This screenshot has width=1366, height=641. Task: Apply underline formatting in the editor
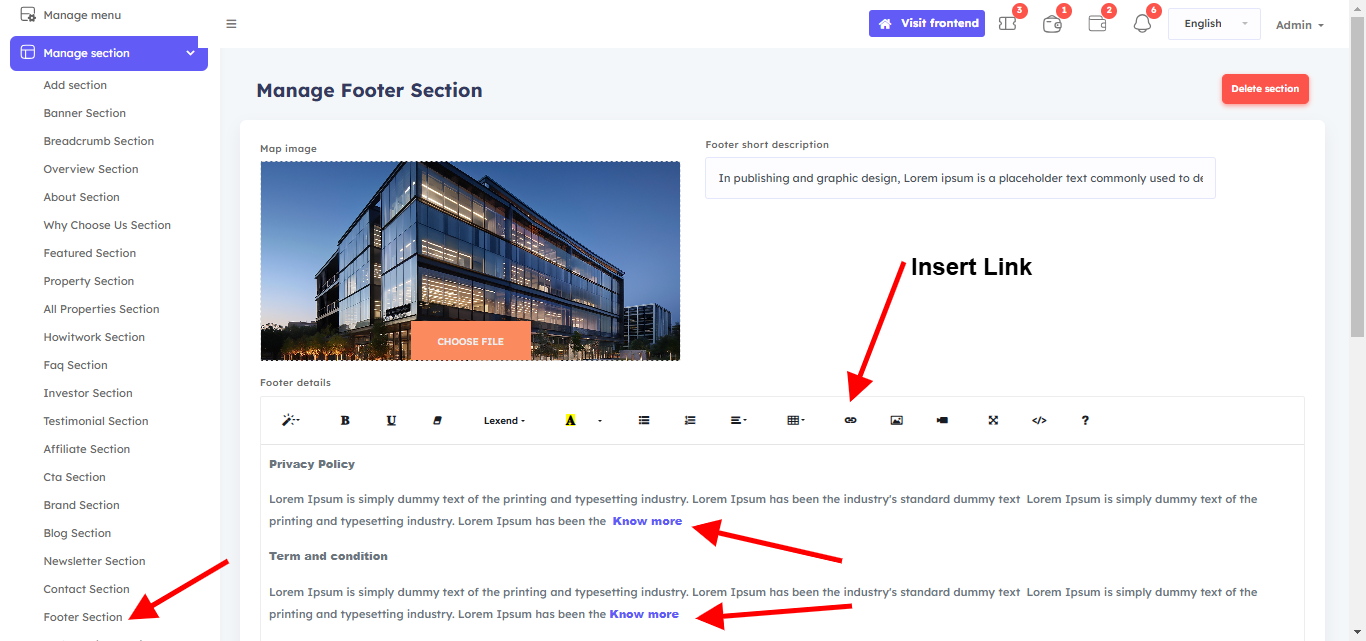point(391,421)
